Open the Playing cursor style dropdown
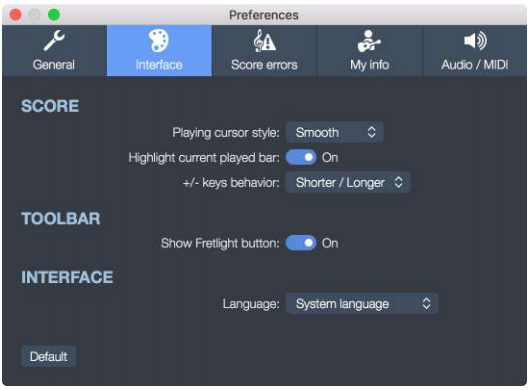 pyautogui.click(x=334, y=132)
